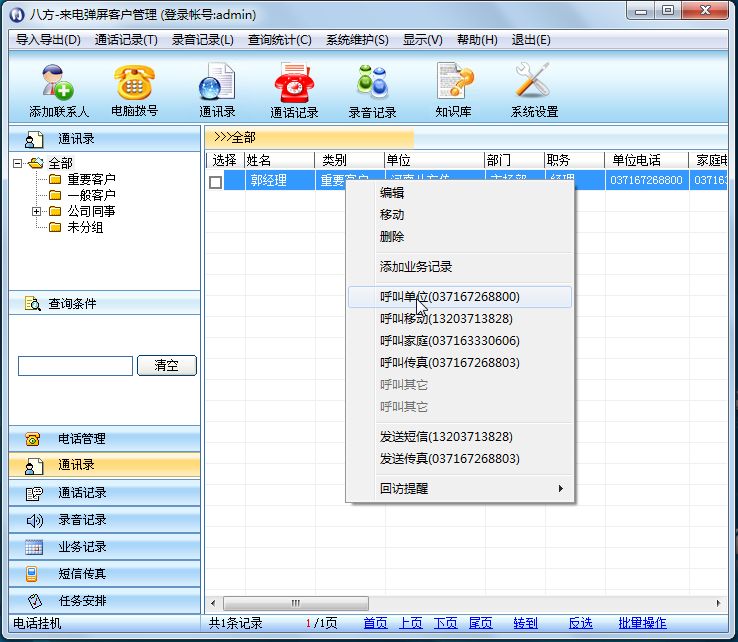The height and width of the screenshot is (642, 738).
Task: Open the 查询统计(C) menu
Action: [279, 40]
